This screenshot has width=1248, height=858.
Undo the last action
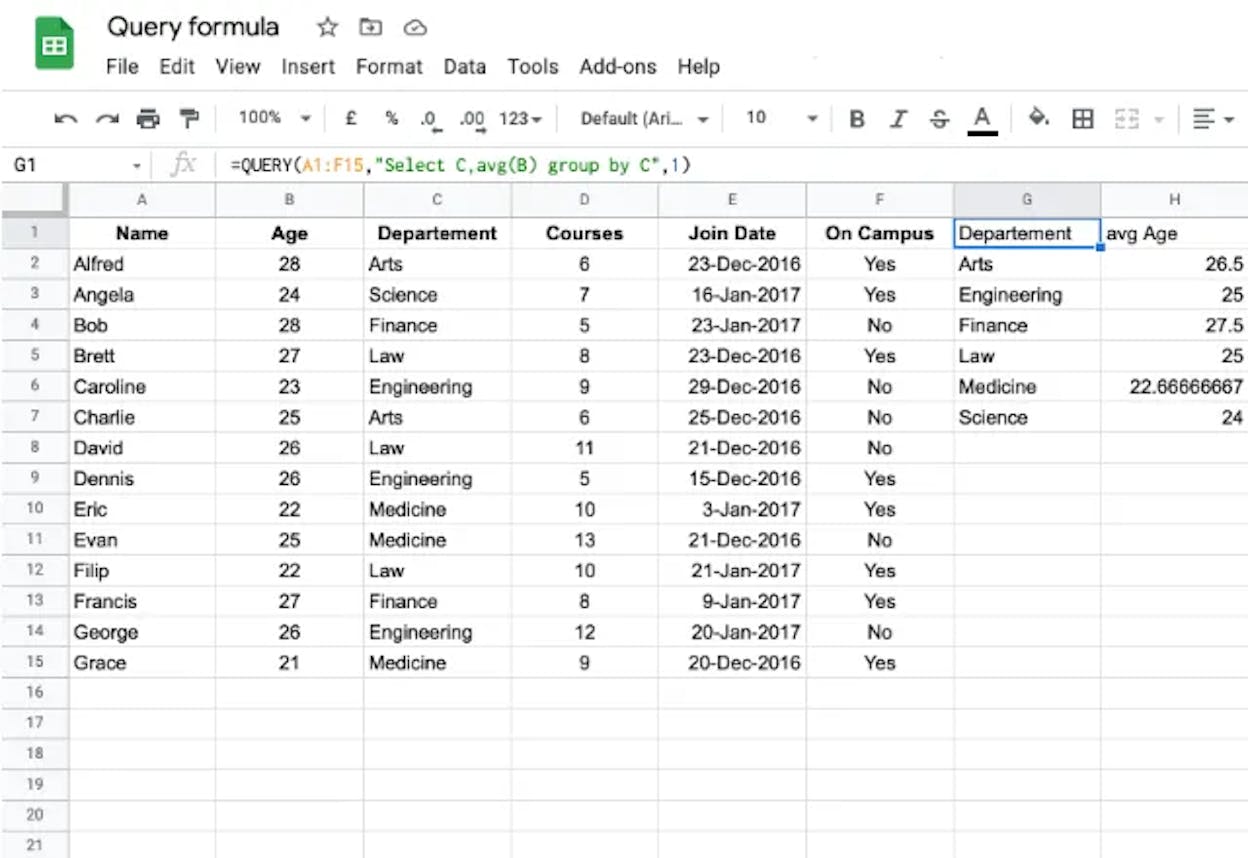[x=66, y=119]
